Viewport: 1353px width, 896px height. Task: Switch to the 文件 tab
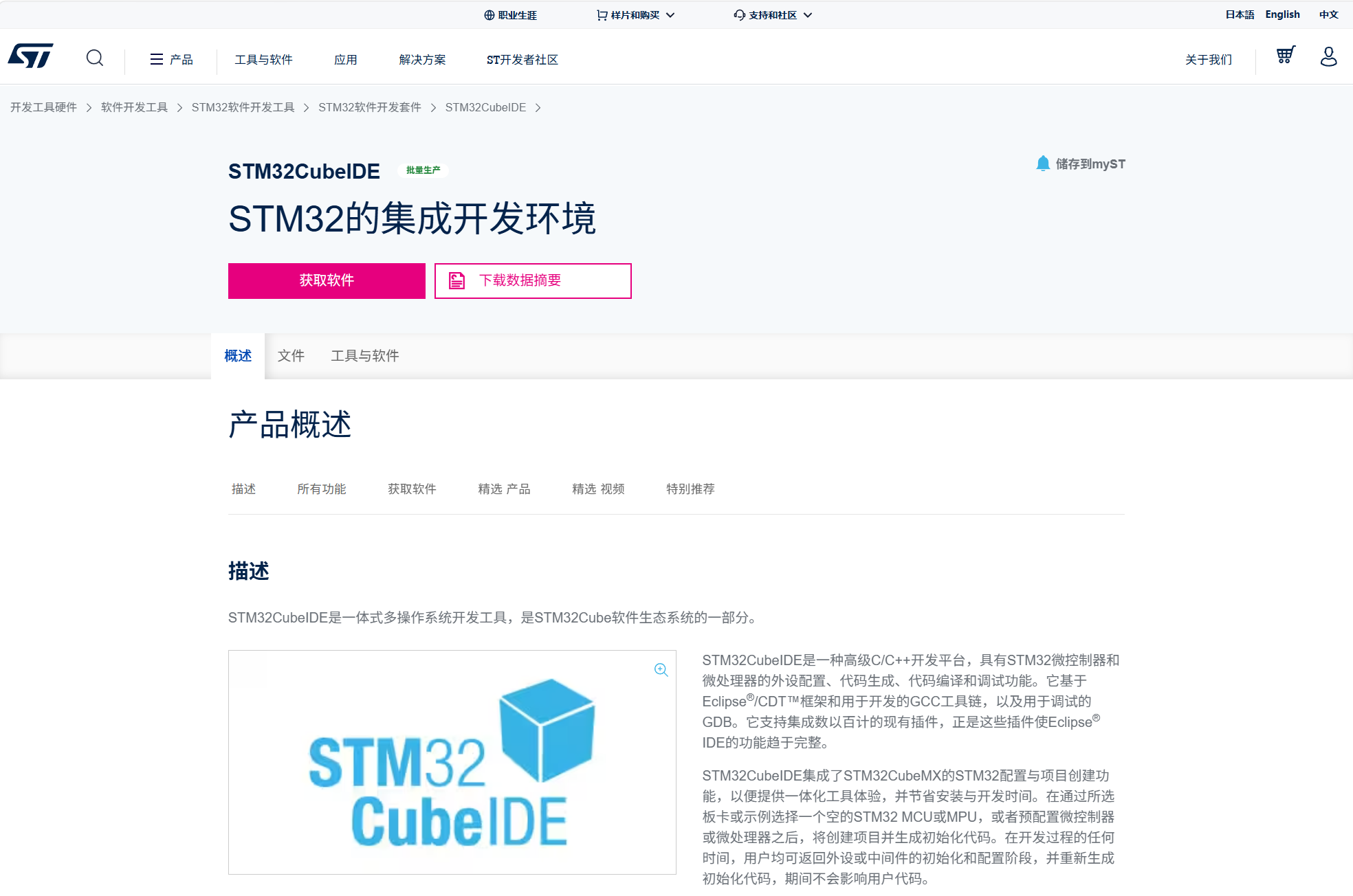coord(291,356)
